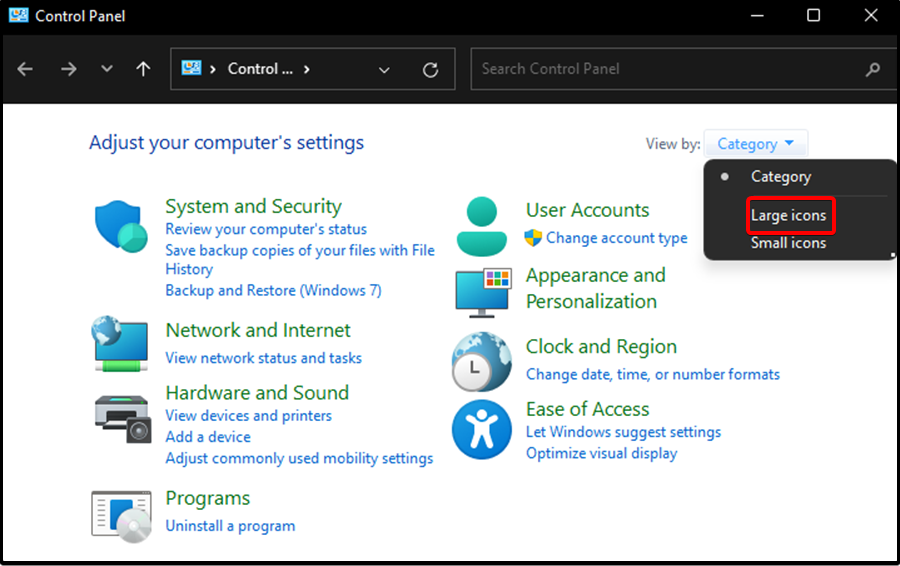The width and height of the screenshot is (900, 566).
Task: Choose Small icons from the view menu
Action: pyautogui.click(x=788, y=243)
